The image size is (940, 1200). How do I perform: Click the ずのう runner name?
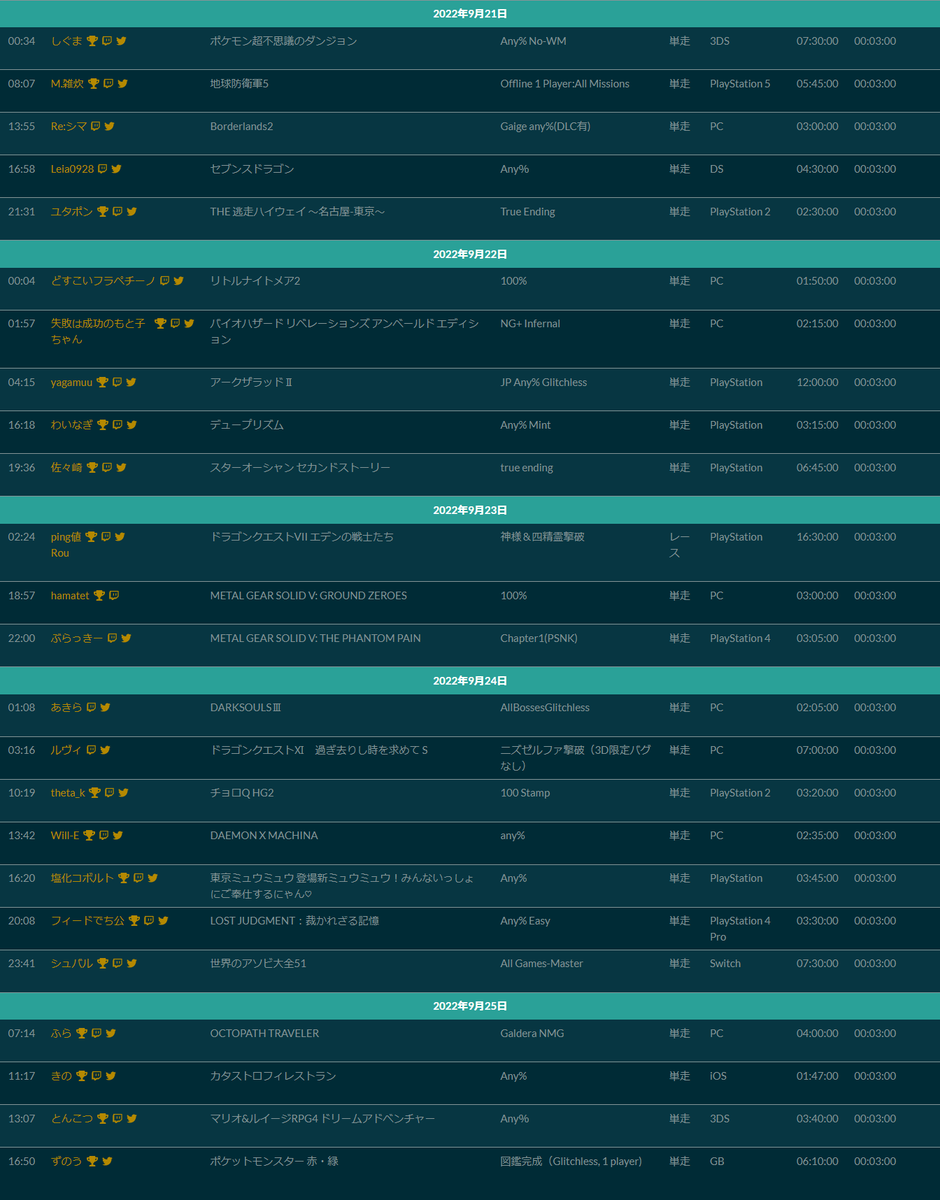pyautogui.click(x=67, y=1162)
